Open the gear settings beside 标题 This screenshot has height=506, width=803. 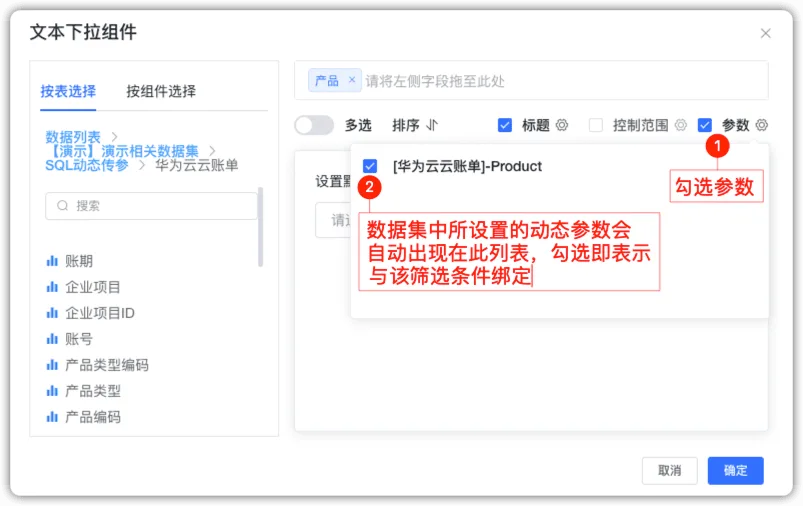pos(562,125)
